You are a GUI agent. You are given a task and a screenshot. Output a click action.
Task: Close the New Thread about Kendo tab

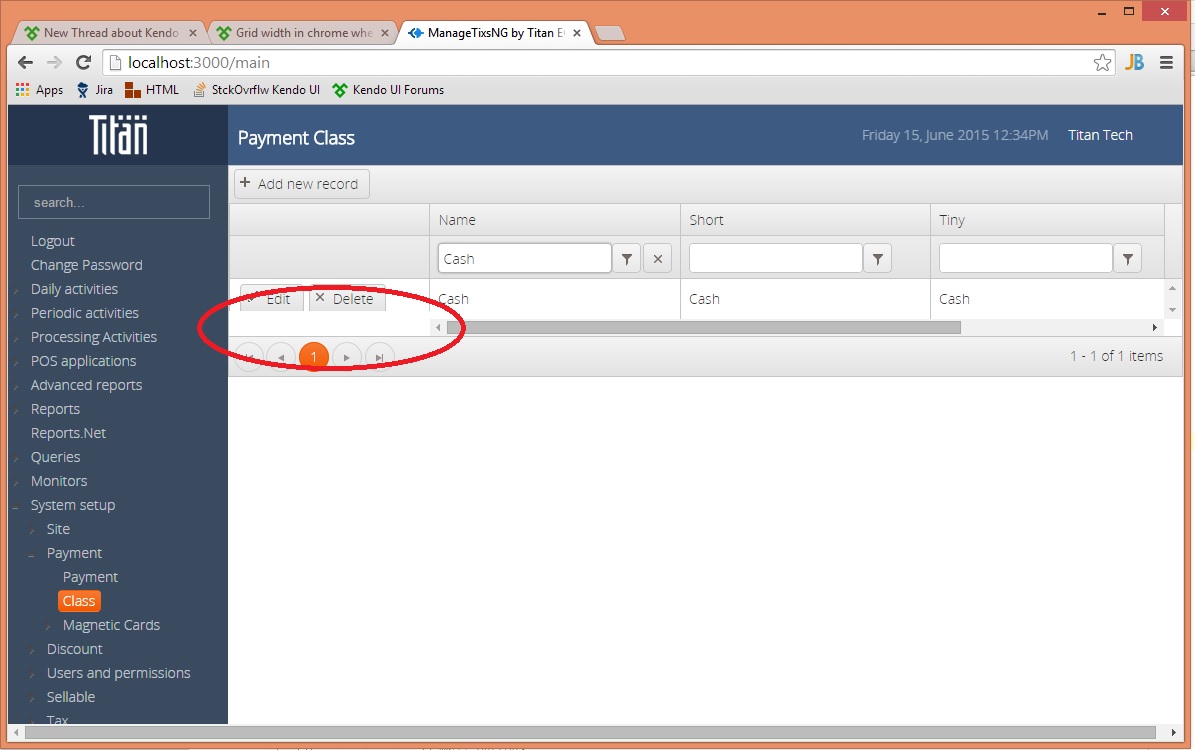[193, 33]
